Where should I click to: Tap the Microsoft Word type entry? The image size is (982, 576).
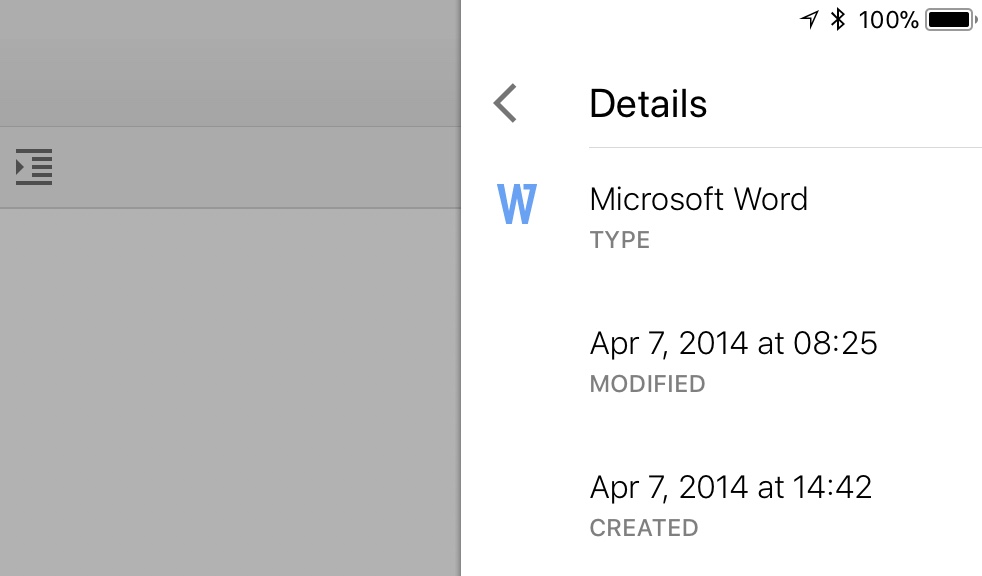click(698, 200)
